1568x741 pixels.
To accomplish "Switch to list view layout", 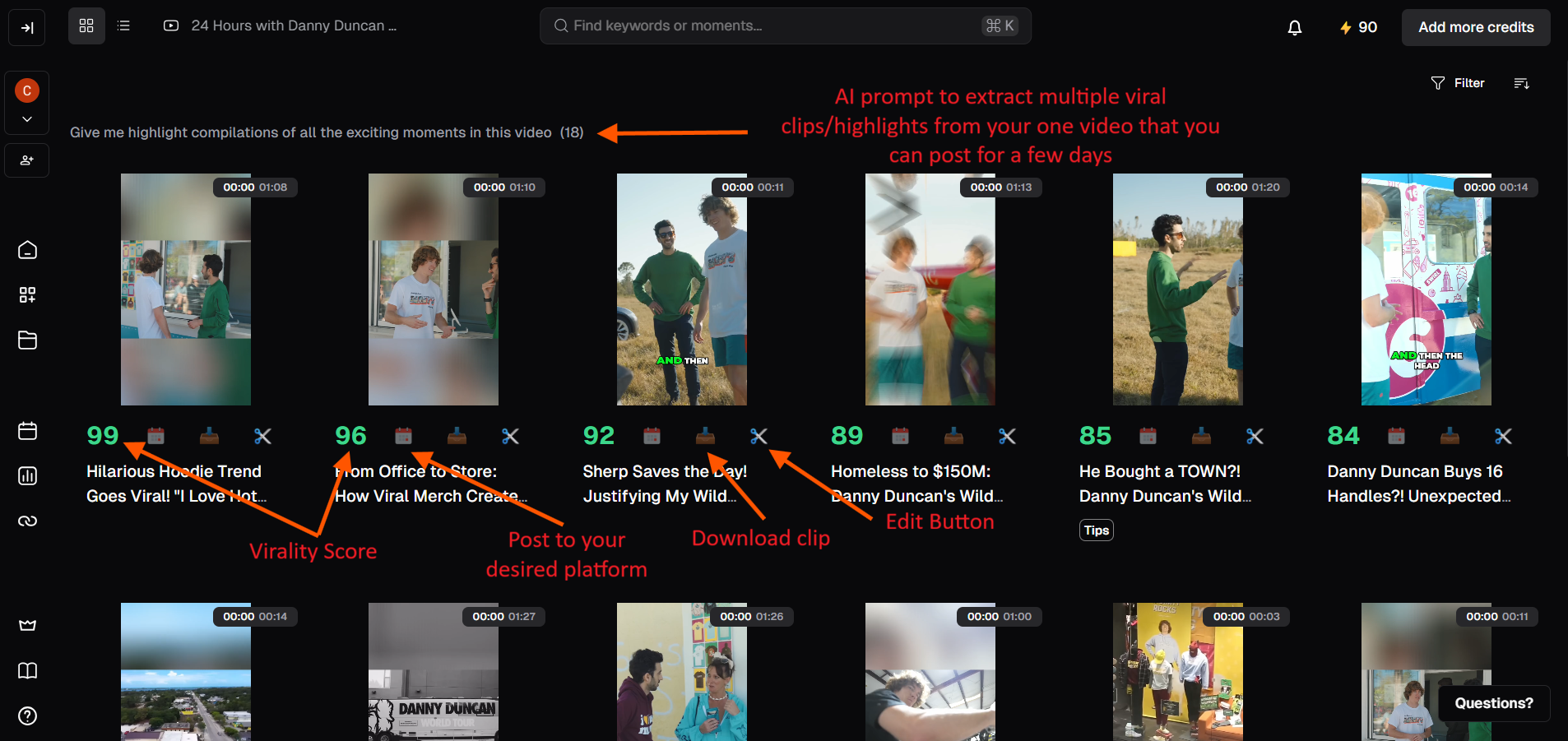I will tap(123, 25).
